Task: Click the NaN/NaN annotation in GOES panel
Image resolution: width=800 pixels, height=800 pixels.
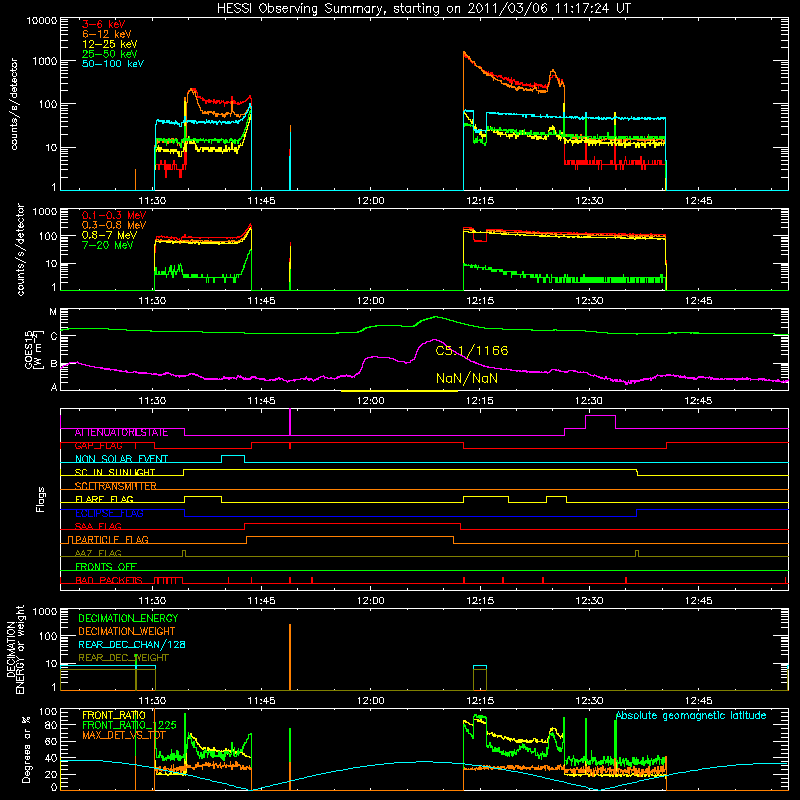Action: coord(467,378)
